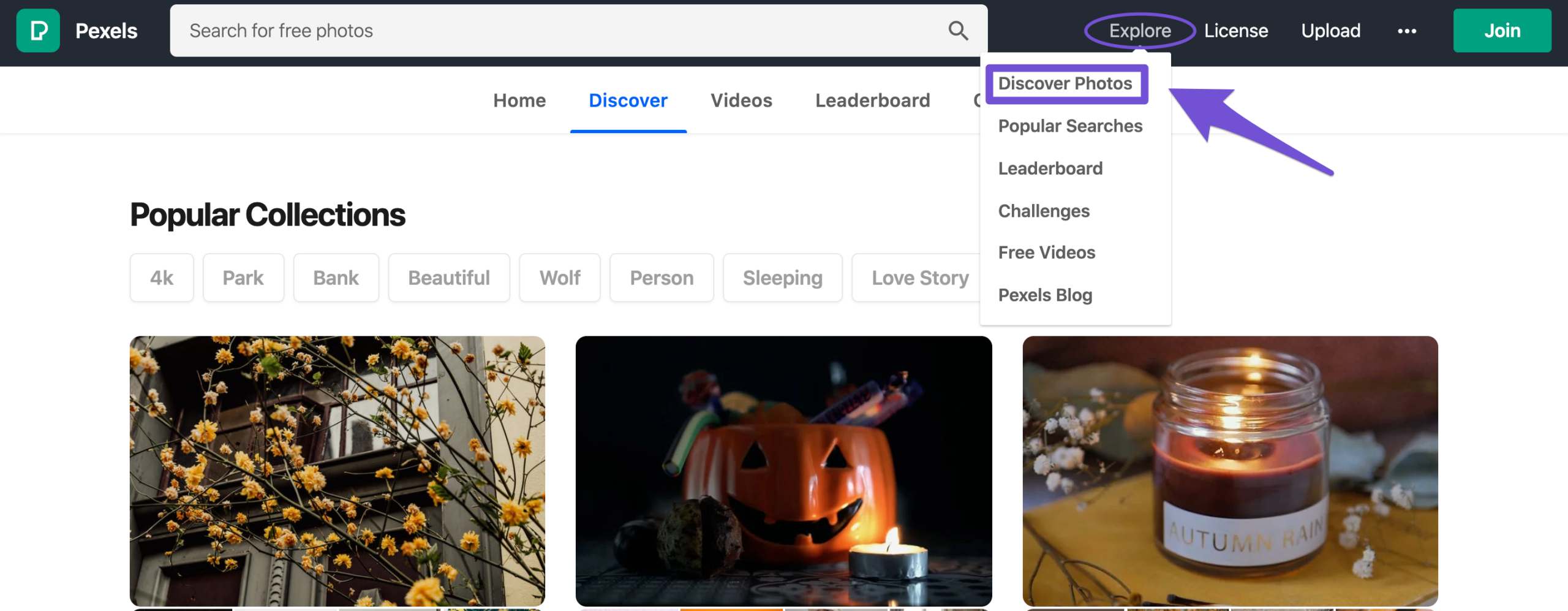Choose Popular Searches from the dropdown
1568x611 pixels.
pyautogui.click(x=1070, y=126)
